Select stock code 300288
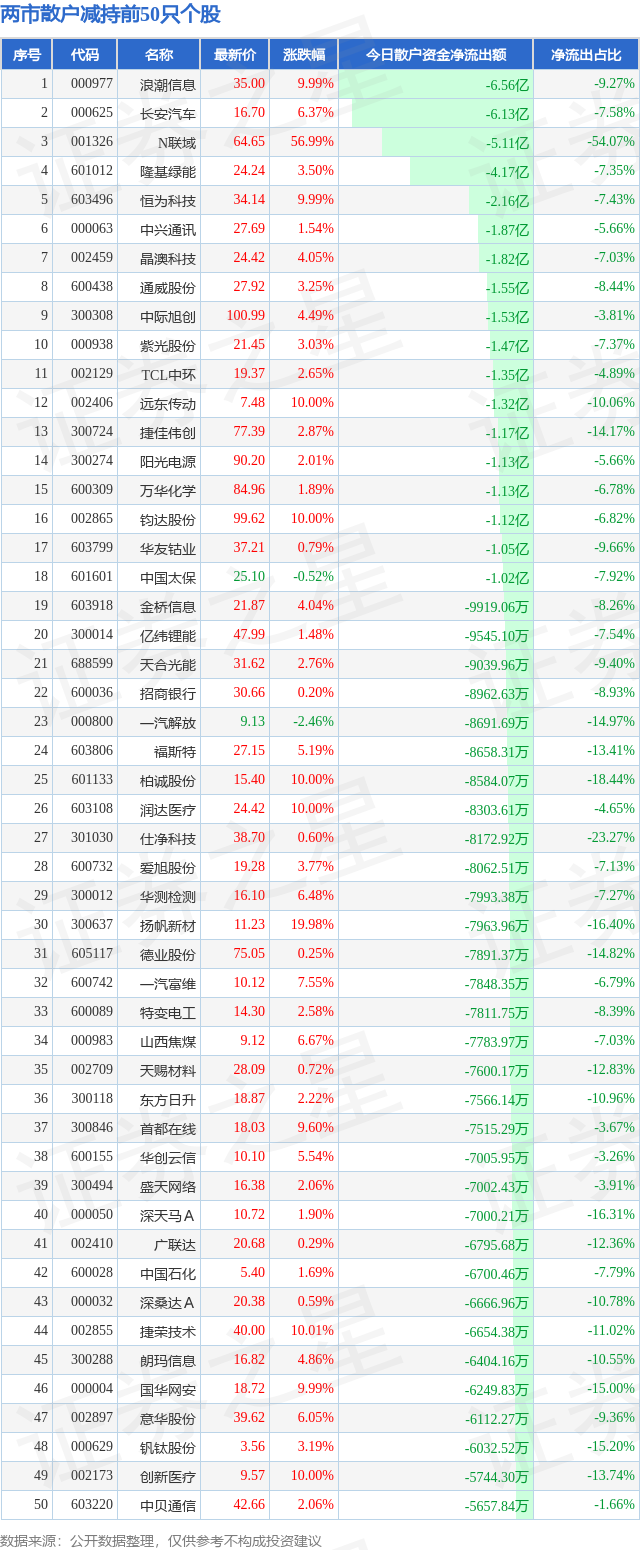 point(92,1360)
